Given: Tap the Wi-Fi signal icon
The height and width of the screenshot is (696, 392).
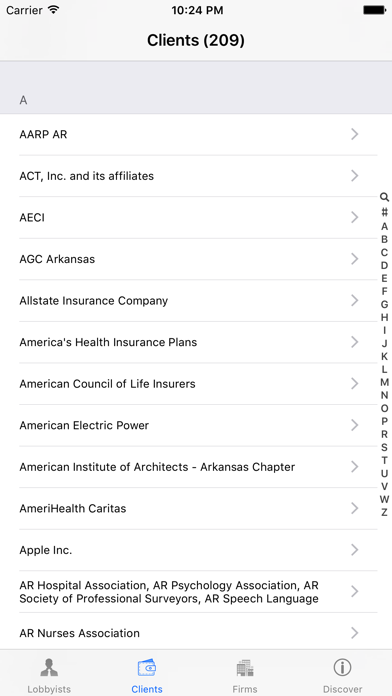Looking at the screenshot, I should coord(54,10).
